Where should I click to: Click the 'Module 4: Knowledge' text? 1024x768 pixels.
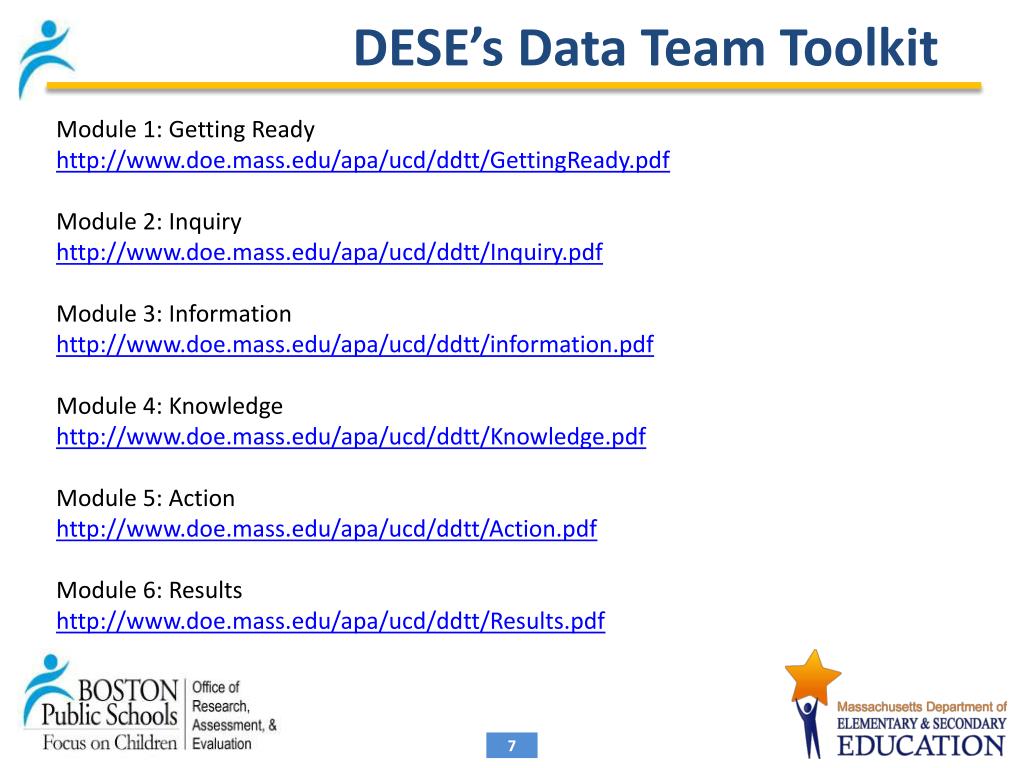(x=170, y=406)
